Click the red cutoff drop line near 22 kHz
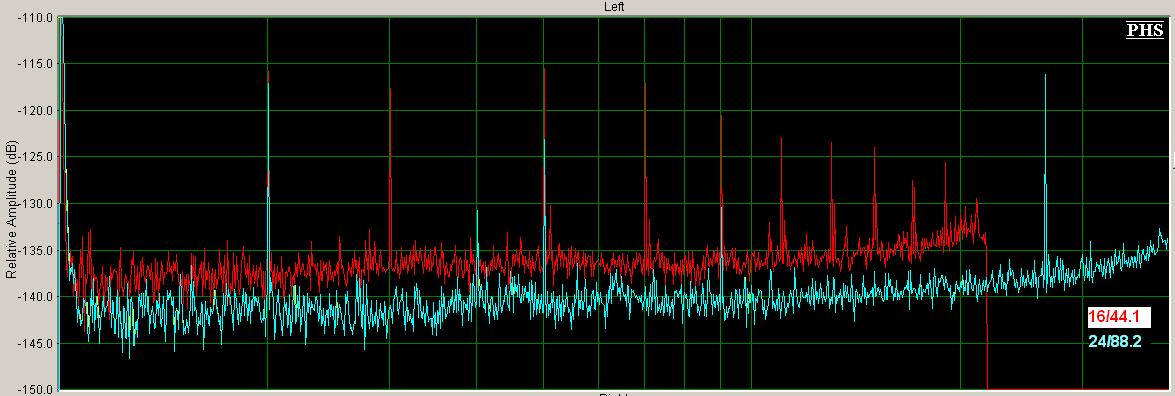The image size is (1175, 396). 987,315
